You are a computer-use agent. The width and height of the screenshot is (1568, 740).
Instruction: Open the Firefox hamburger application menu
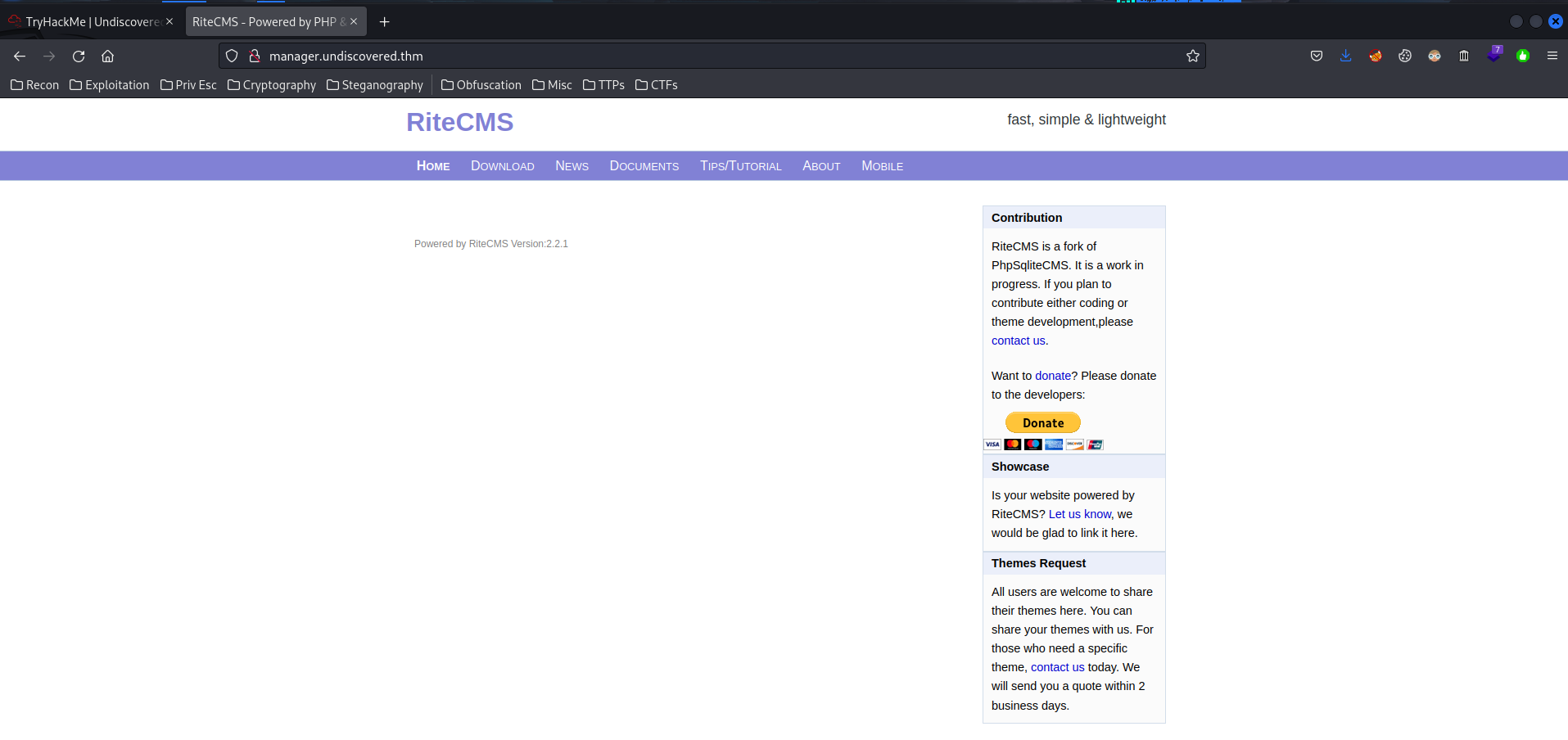point(1552,56)
